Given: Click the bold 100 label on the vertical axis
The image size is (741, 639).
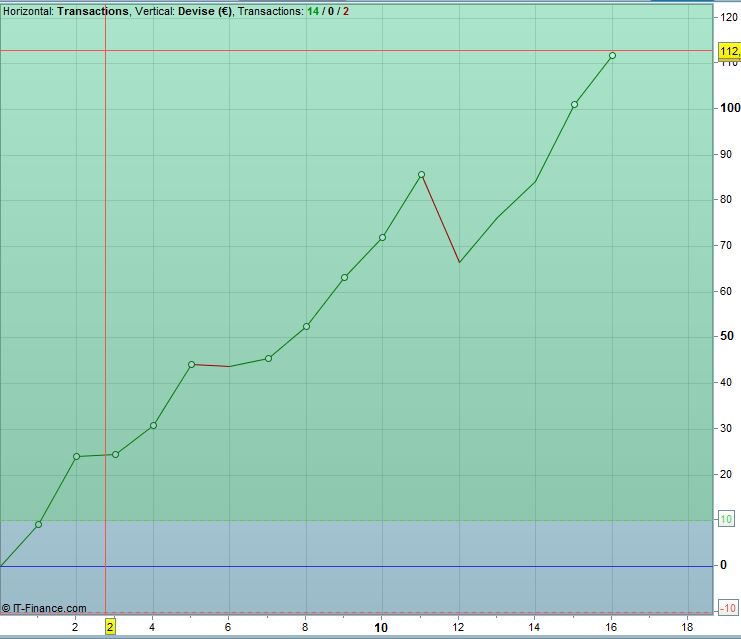Looking at the screenshot, I should click(x=730, y=108).
